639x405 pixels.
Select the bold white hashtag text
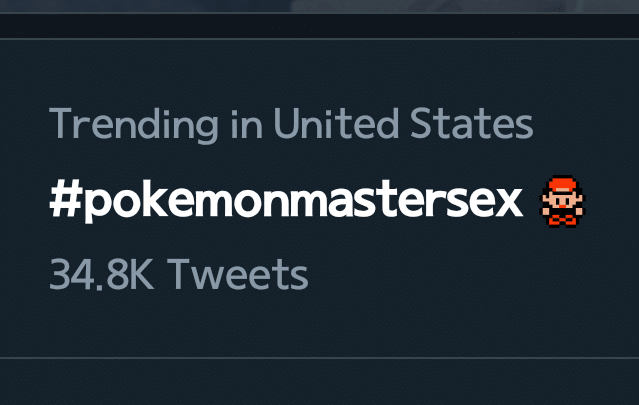[286, 203]
